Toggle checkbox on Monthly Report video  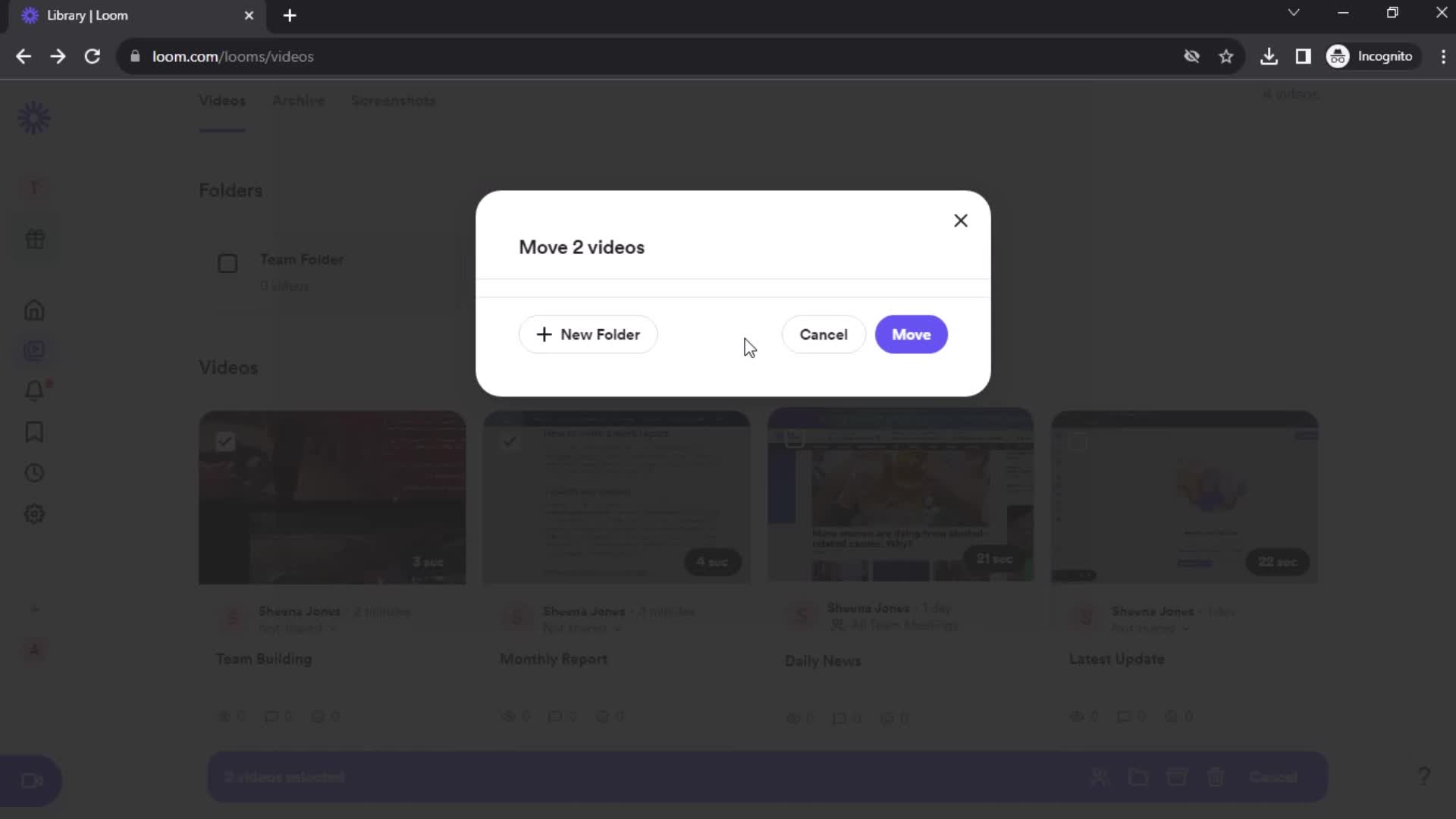(x=510, y=441)
